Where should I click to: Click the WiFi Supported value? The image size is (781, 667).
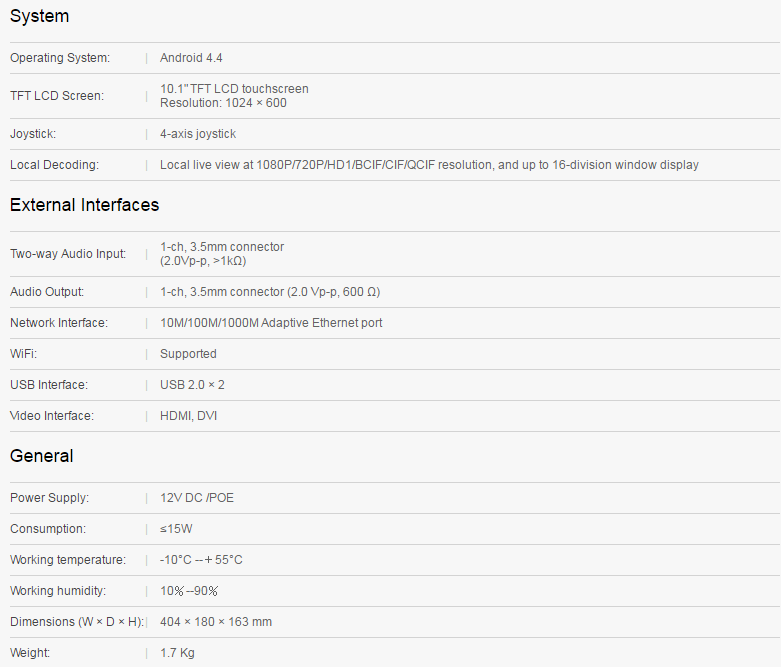[x=188, y=354]
